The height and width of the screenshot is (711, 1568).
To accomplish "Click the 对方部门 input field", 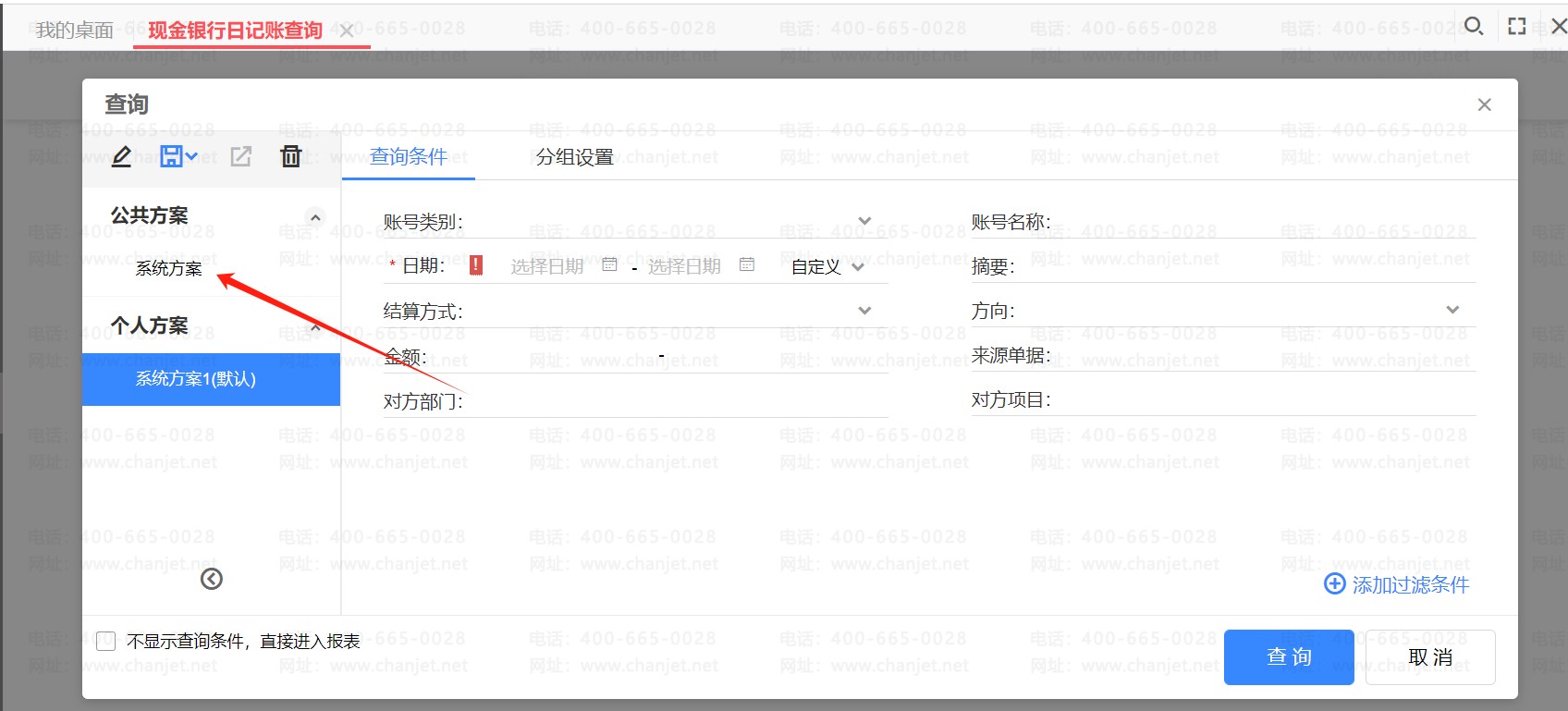I will point(680,401).
